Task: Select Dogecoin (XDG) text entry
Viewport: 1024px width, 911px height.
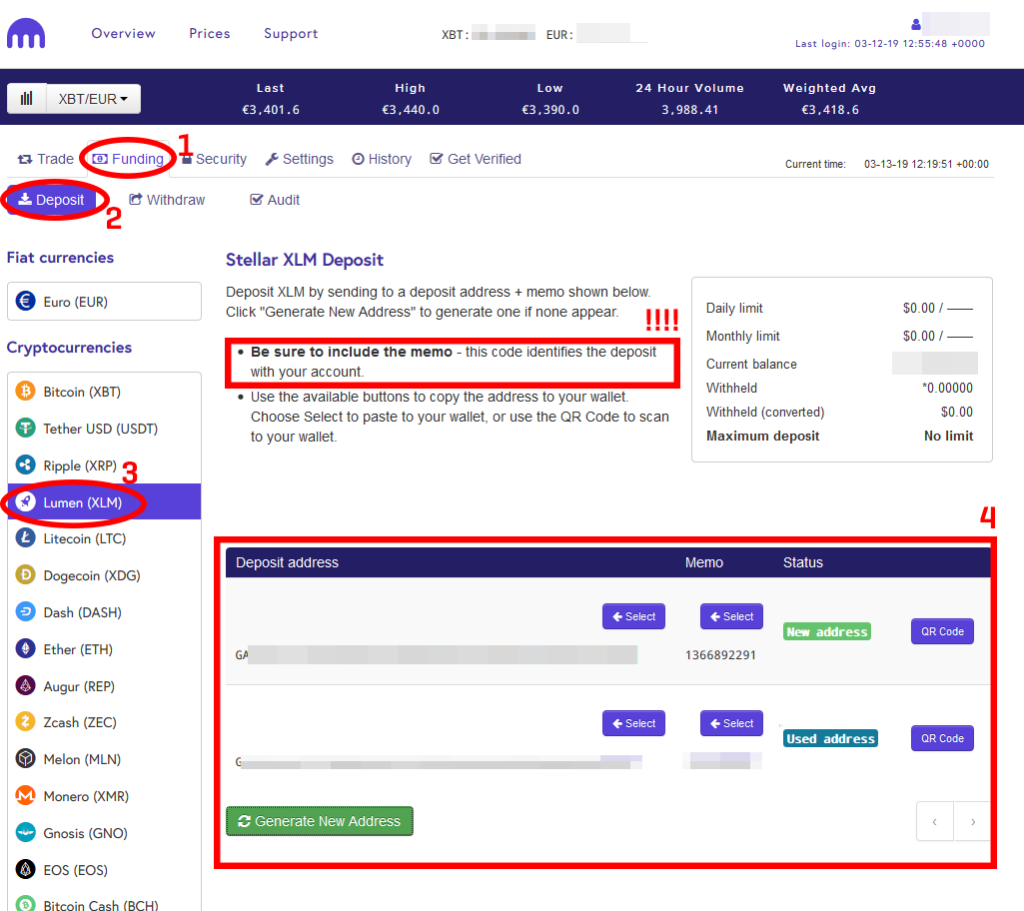Action: pos(92,575)
